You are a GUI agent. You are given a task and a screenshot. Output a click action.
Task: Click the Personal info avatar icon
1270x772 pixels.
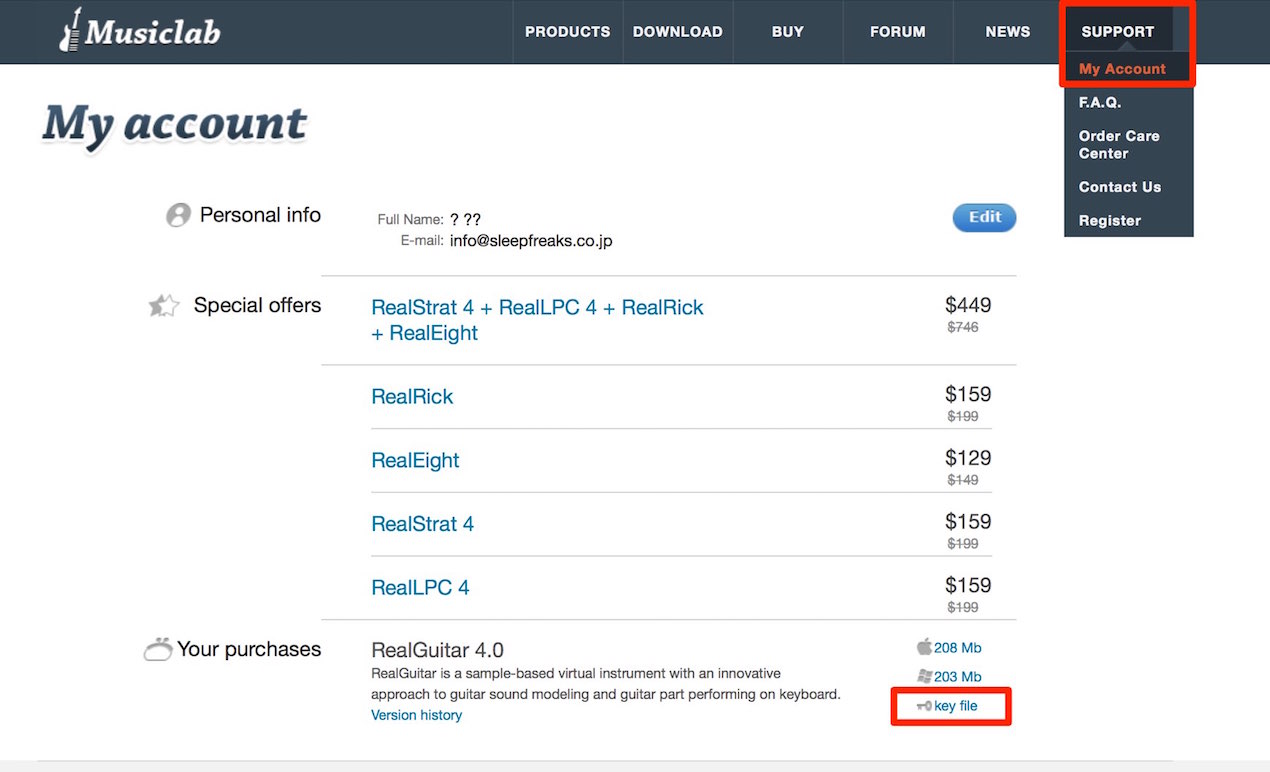click(x=178, y=215)
